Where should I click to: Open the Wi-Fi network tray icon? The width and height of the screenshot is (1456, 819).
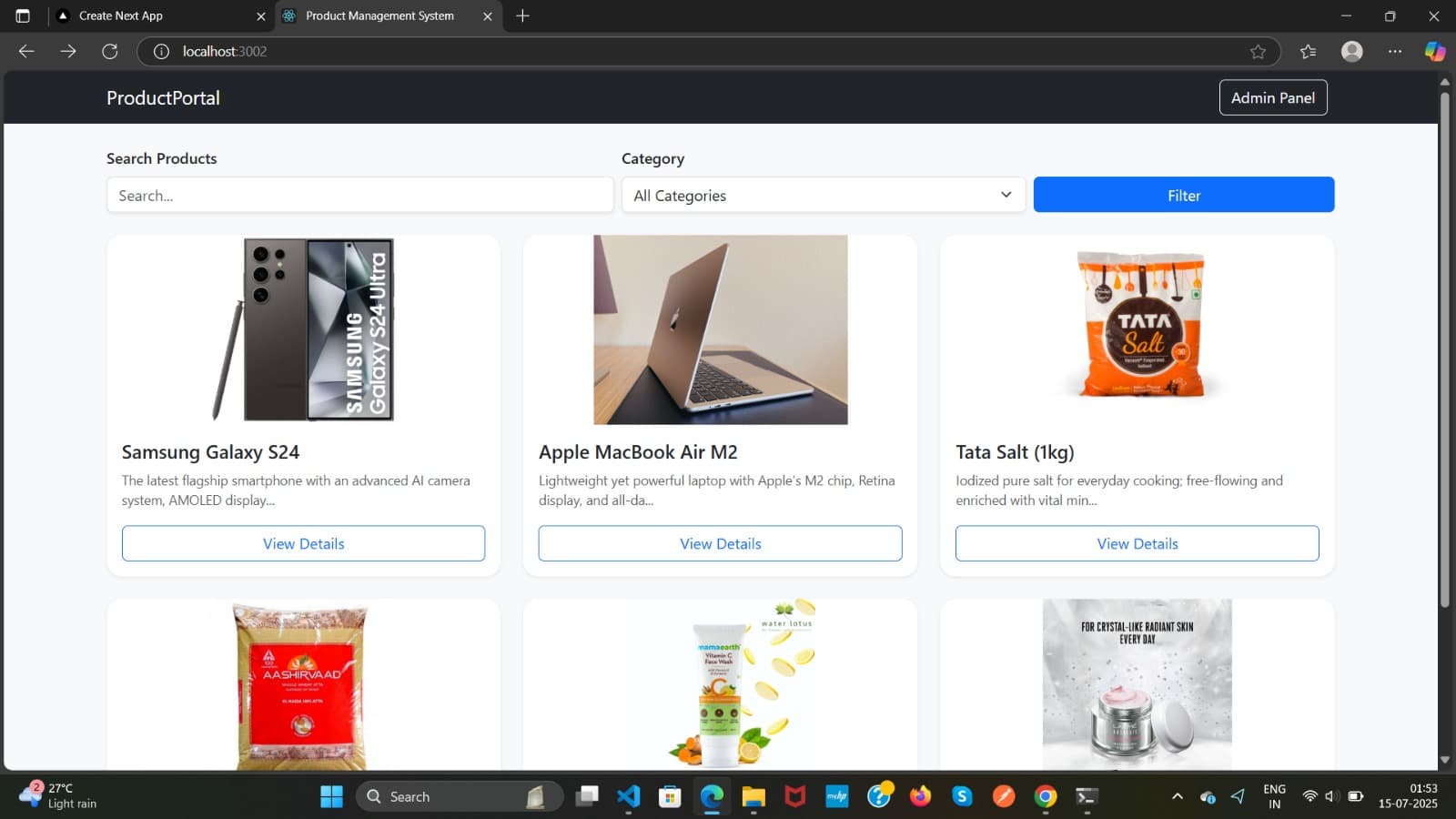1309,796
